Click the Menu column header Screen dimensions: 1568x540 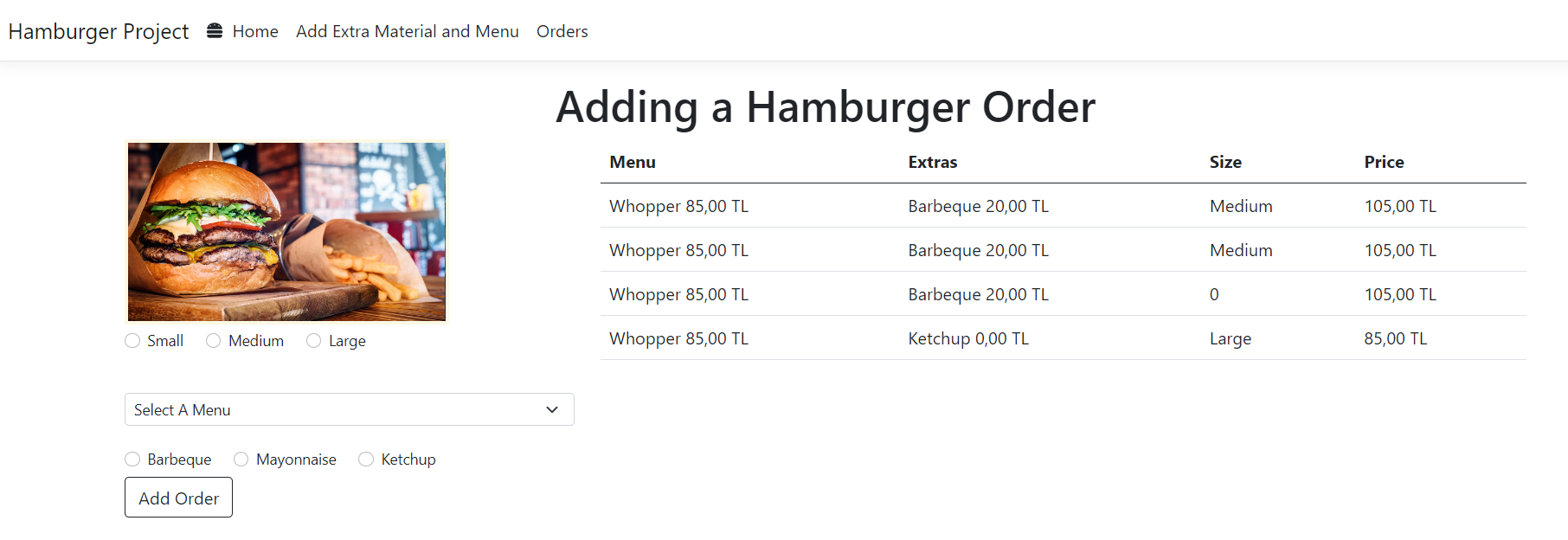click(632, 162)
